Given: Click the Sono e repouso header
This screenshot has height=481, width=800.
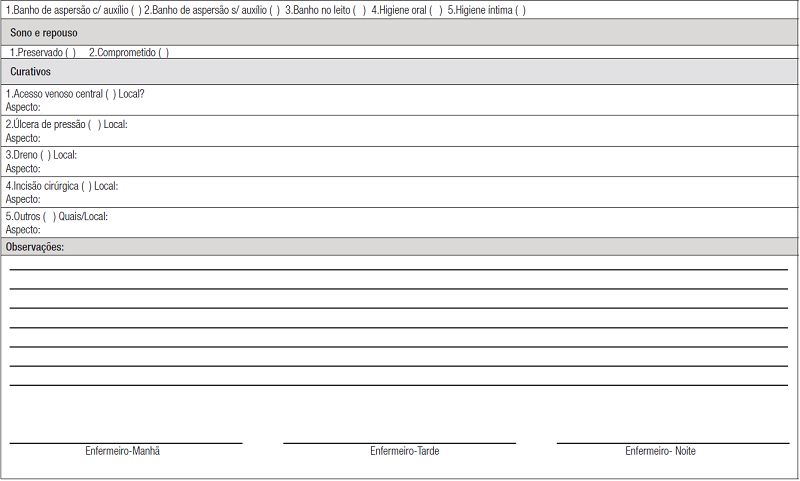Looking at the screenshot, I should (x=43, y=32).
